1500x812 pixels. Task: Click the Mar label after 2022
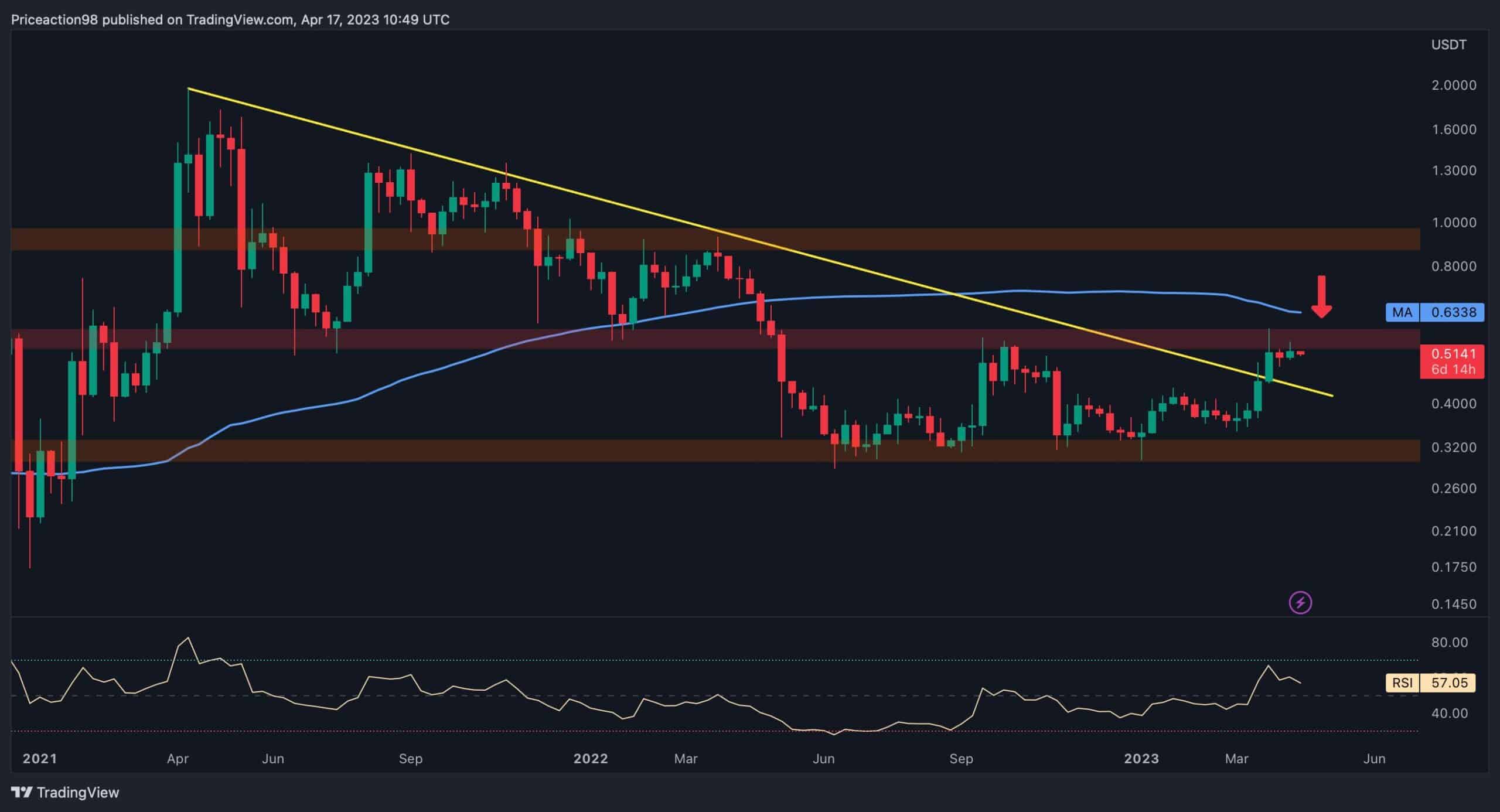pos(686,759)
